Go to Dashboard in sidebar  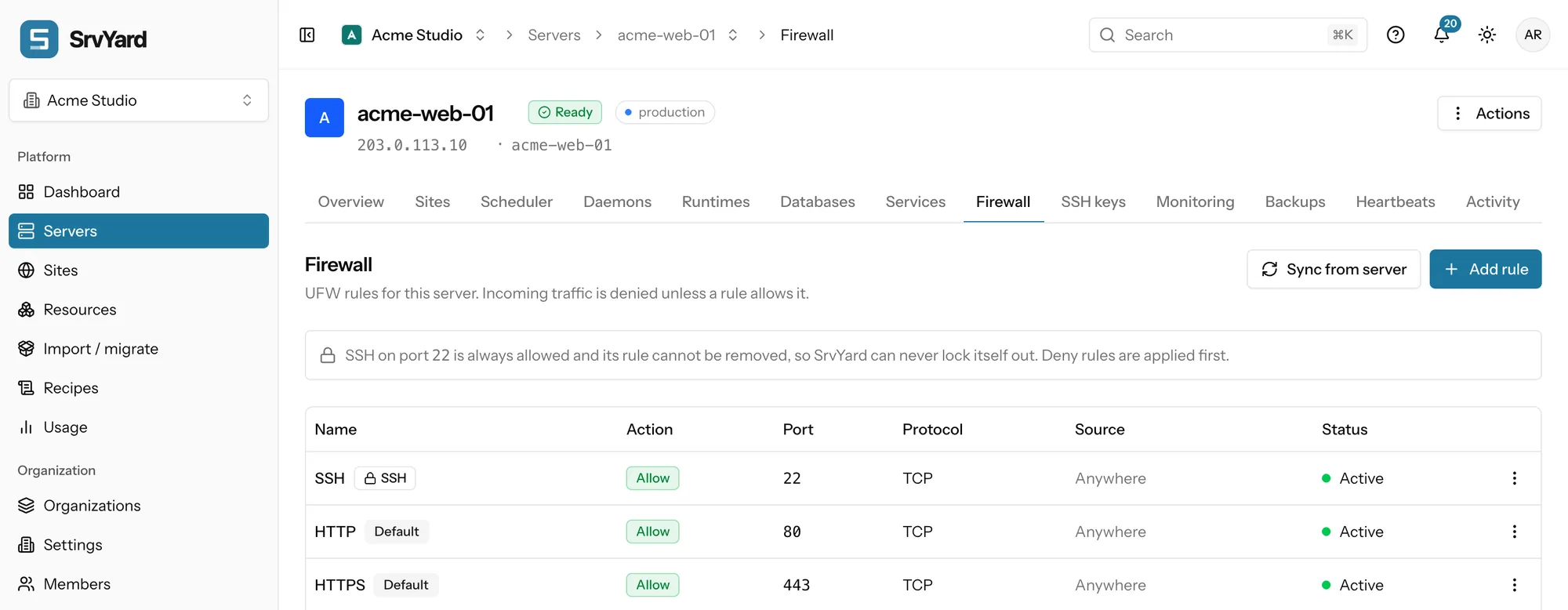point(139,192)
